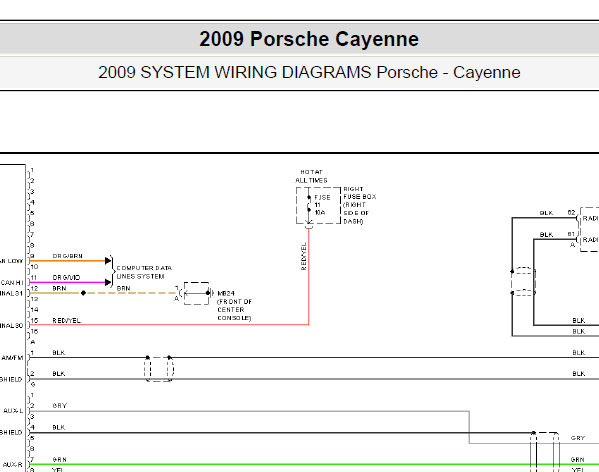Click the "AM/FM" terminal label
599x472 pixels.
[12, 358]
